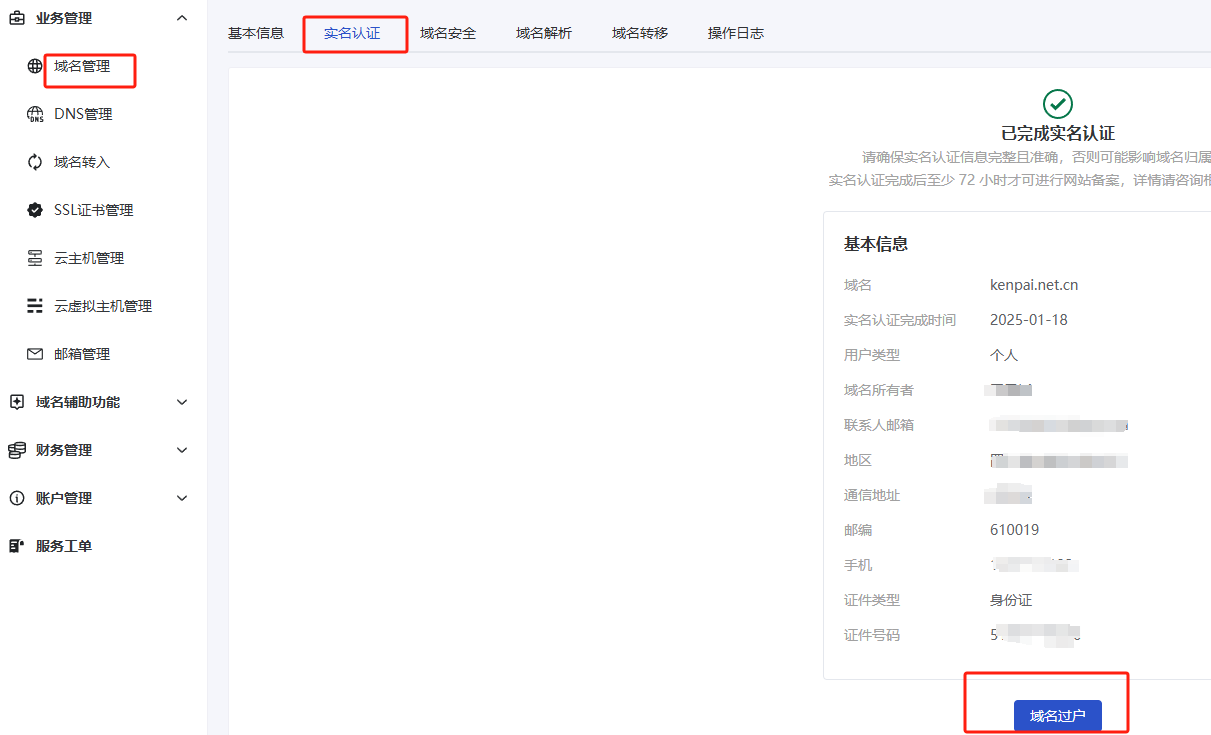This screenshot has width=1211, height=735.
Task: Go to the 域名解析 tab
Action: [544, 33]
